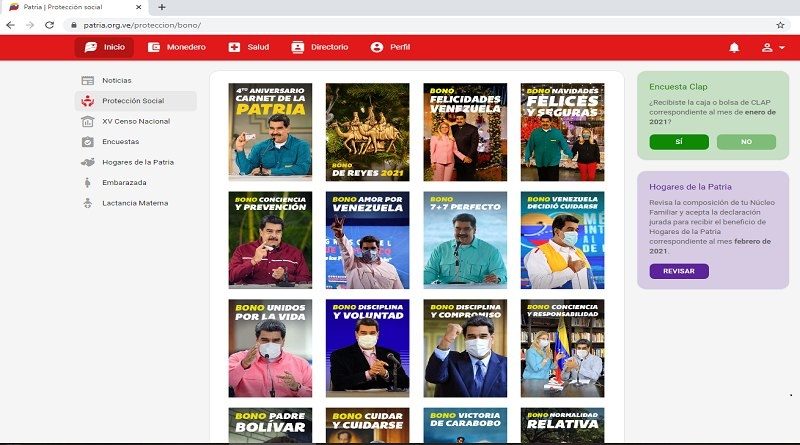Open Embarazada in the sidebar
Viewport: 800px width, 445px height.
(136, 183)
